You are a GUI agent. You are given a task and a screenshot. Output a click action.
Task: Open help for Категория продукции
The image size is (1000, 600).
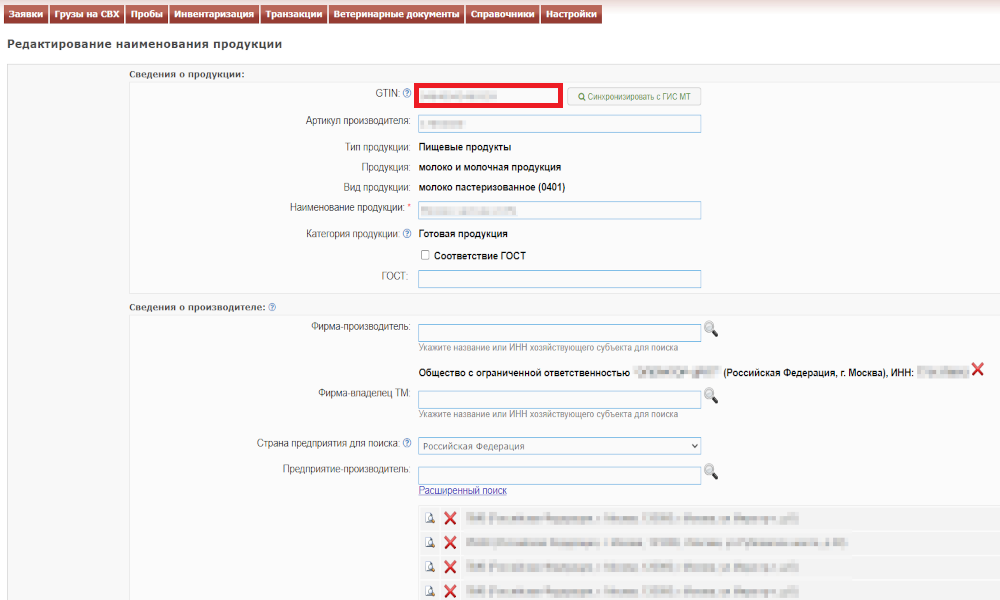click(x=407, y=234)
